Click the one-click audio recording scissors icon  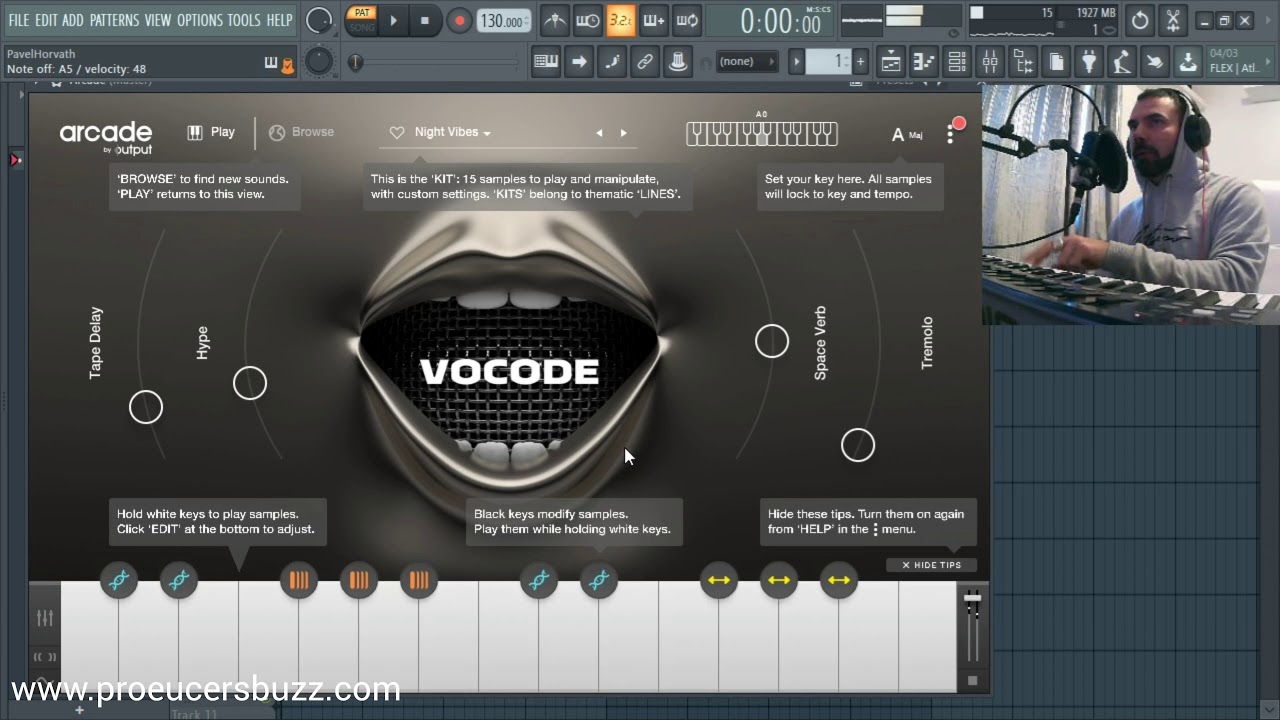click(x=1173, y=20)
